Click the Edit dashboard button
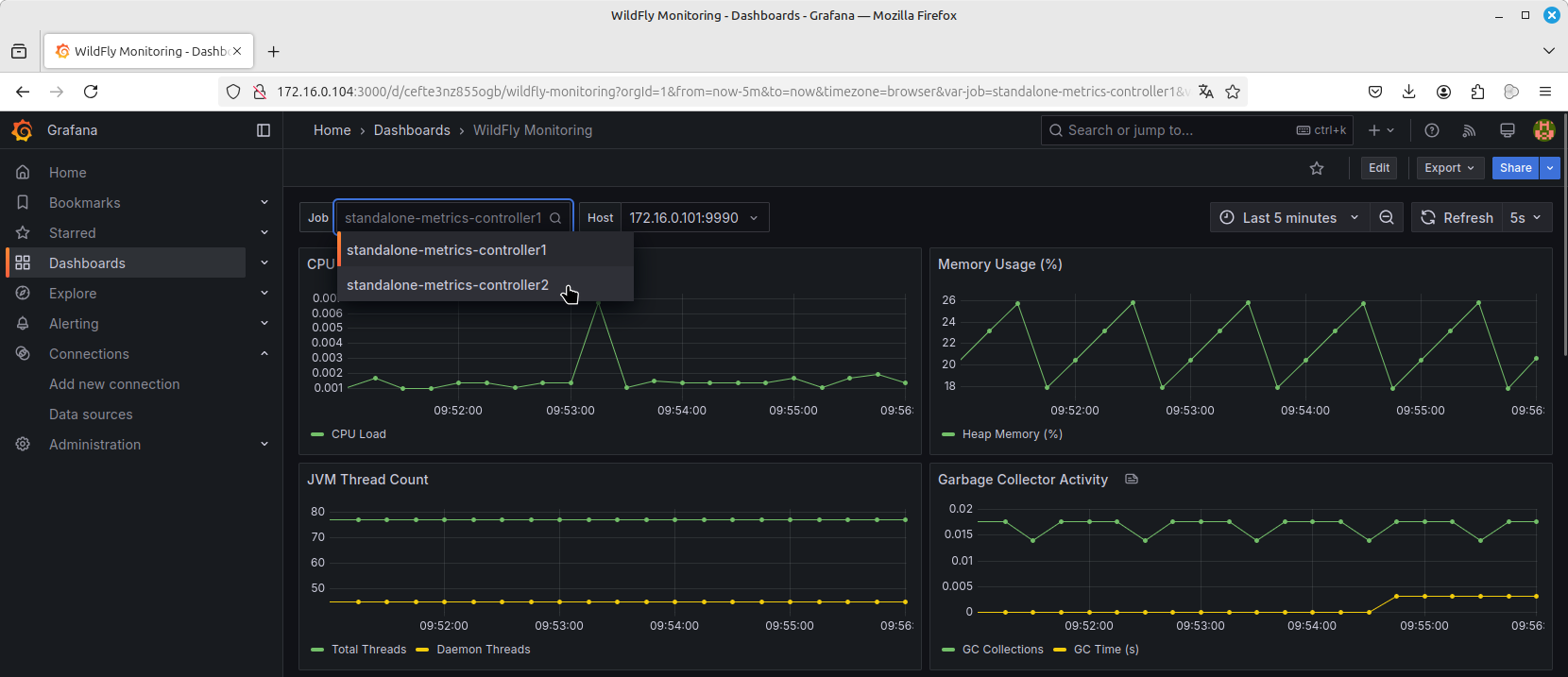Screen dimensions: 1568x677 point(1379,168)
